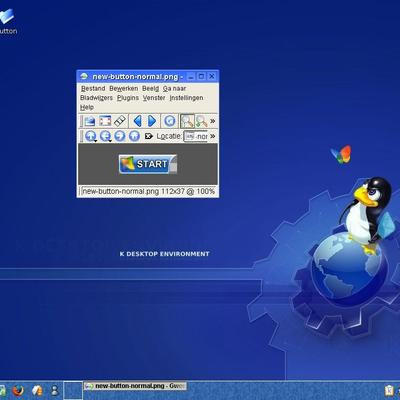400x400 pixels.
Task: Navigate forward with the Forward arrow icon
Action: (120, 136)
